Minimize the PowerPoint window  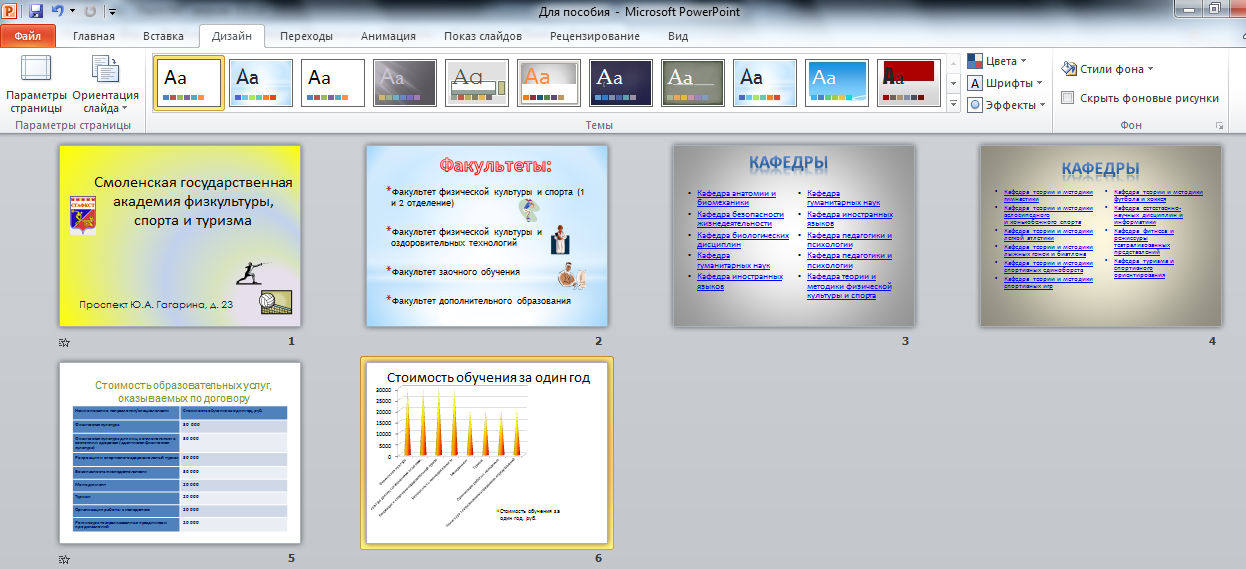pos(1190,9)
